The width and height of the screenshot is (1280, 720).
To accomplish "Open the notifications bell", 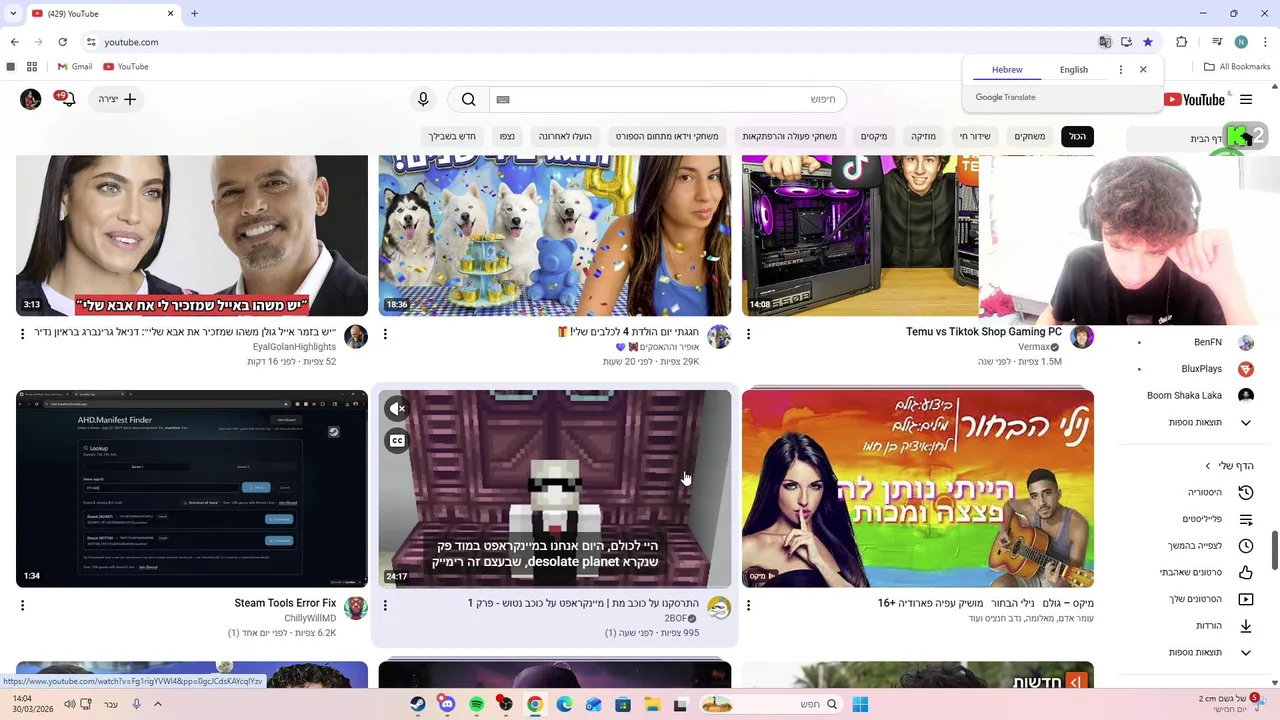I will [x=68, y=99].
